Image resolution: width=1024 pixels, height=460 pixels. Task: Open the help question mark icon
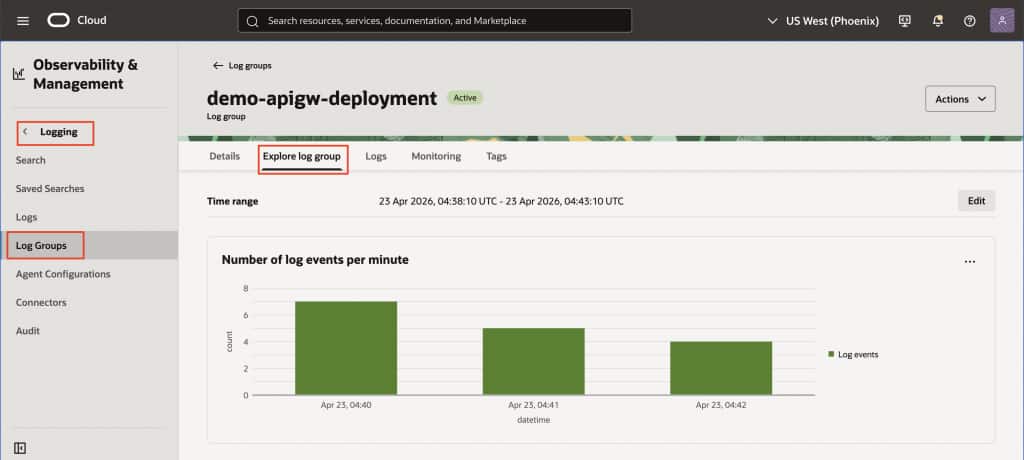[x=969, y=20]
